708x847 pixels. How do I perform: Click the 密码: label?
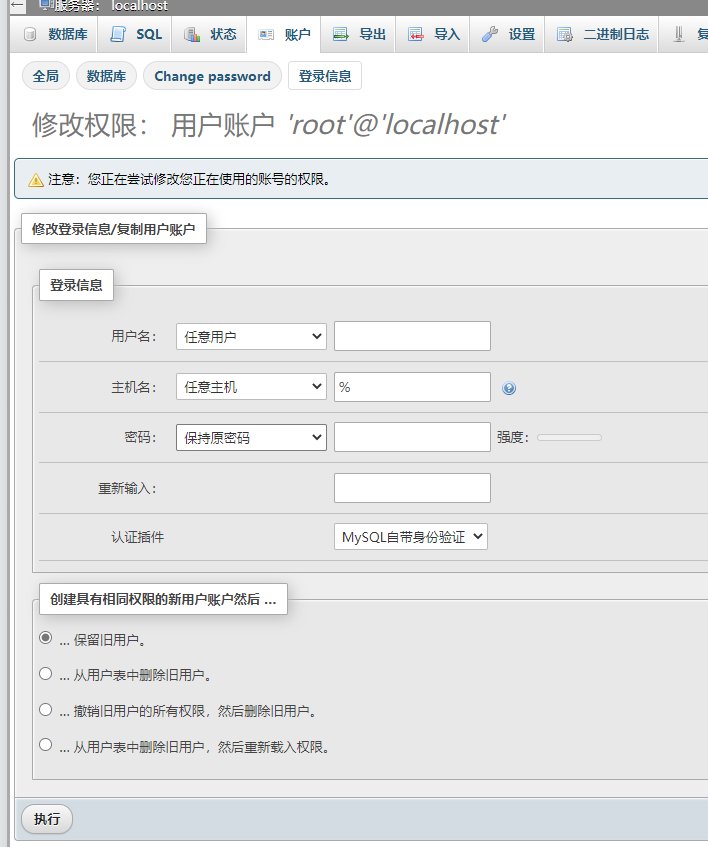[140, 437]
